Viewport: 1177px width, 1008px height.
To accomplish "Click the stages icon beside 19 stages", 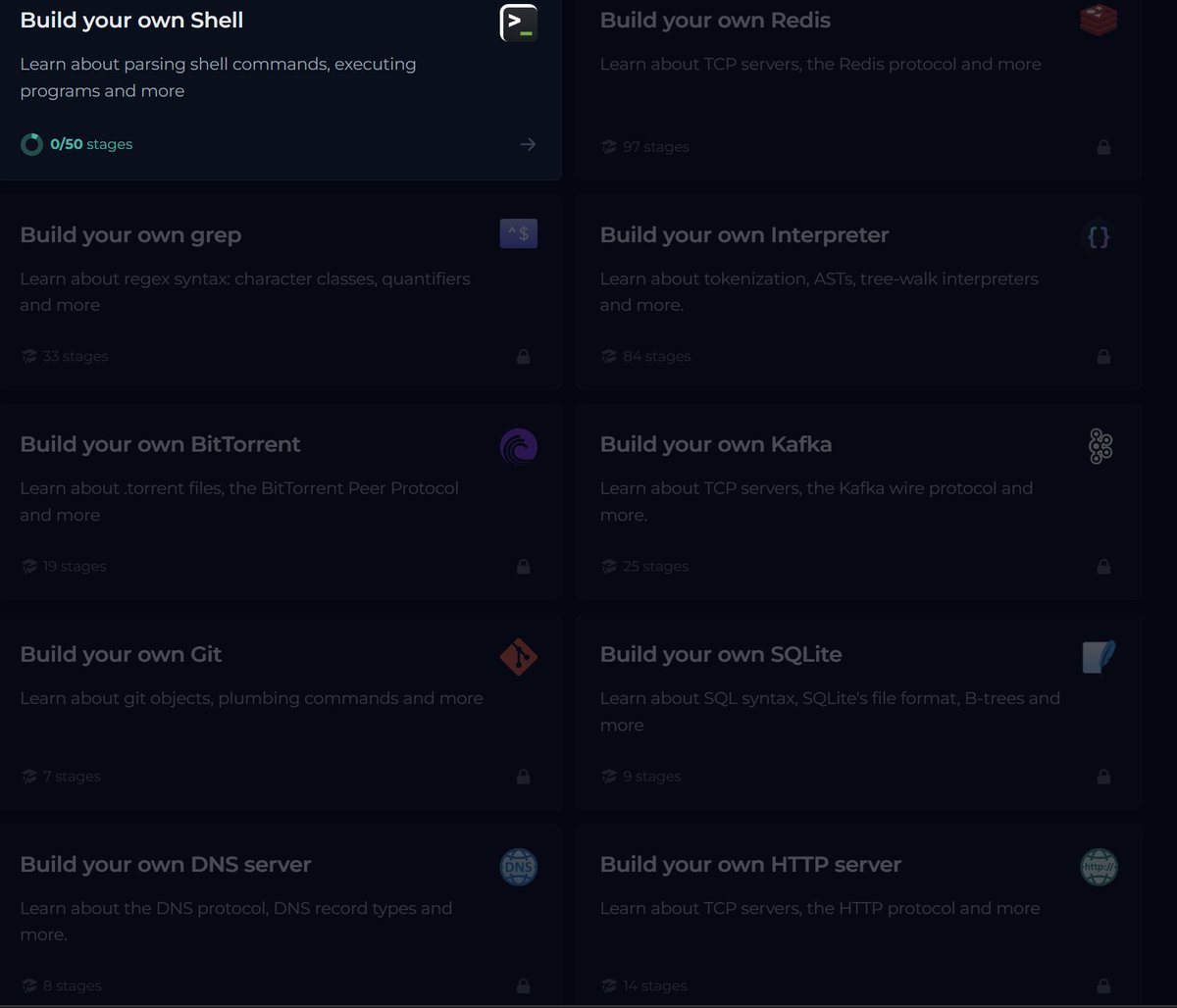I will click(x=28, y=566).
